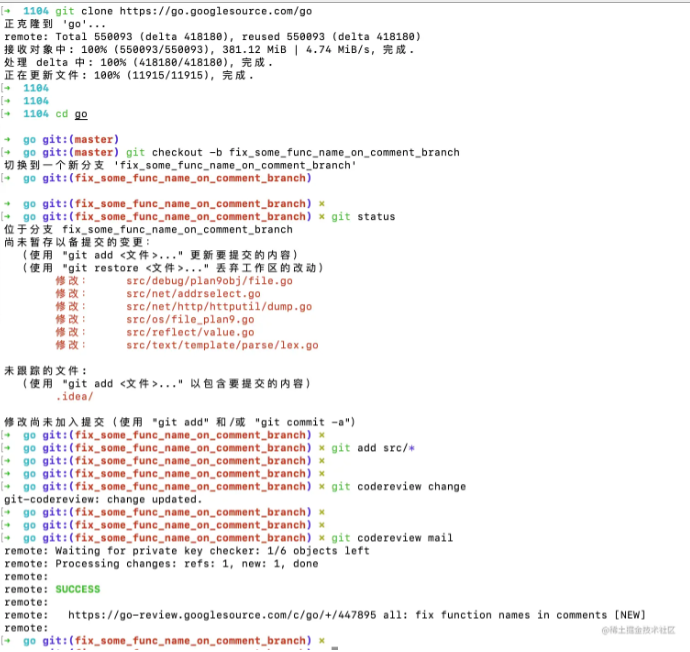Image resolution: width=690 pixels, height=652 pixels.
Task: Click the '位于分支 fix_some_func_name_on_comment_branch' line
Action: point(148,229)
